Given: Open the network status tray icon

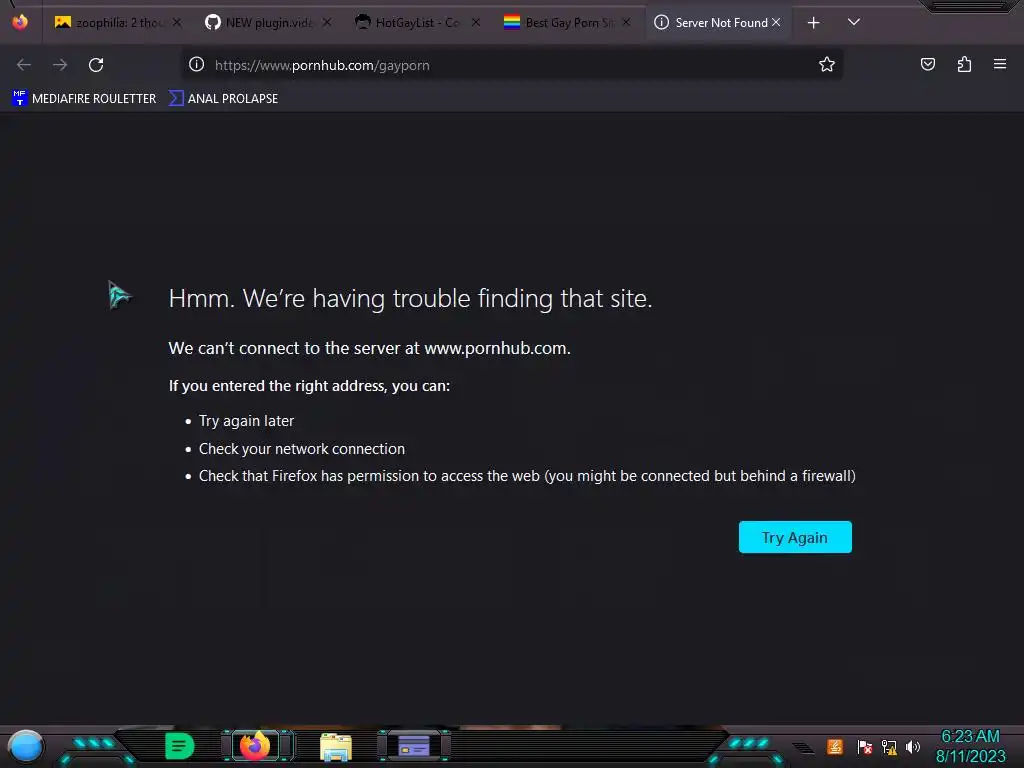Looking at the screenshot, I should pyautogui.click(x=889, y=747).
